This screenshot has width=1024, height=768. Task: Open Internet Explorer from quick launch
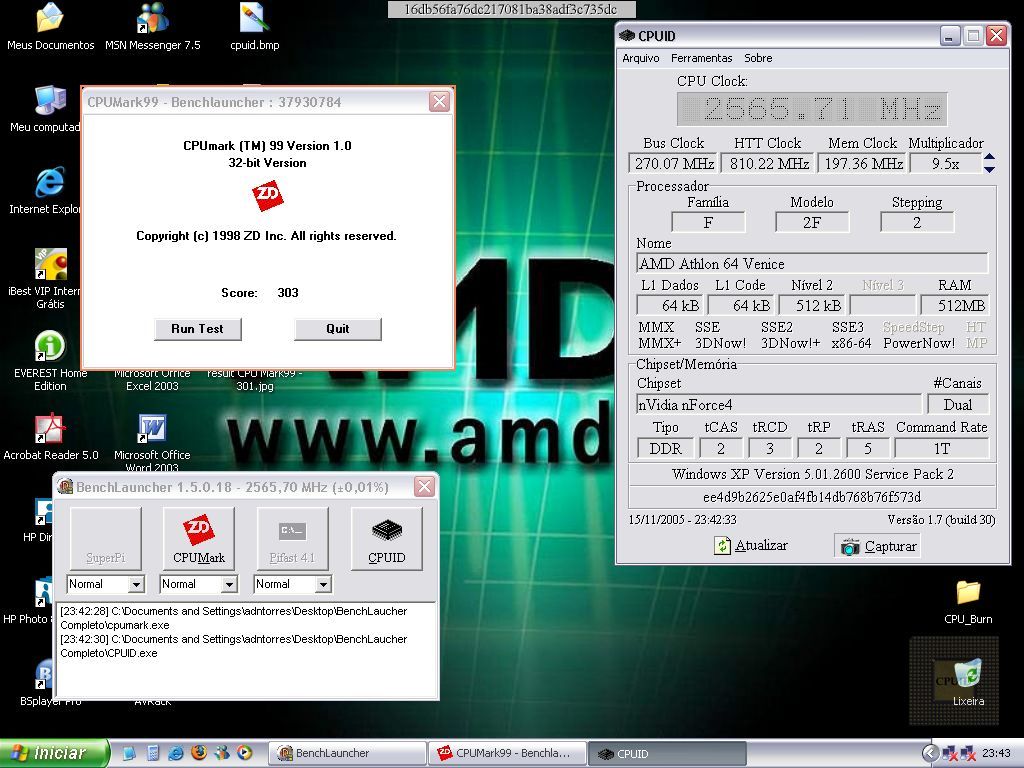[176, 752]
